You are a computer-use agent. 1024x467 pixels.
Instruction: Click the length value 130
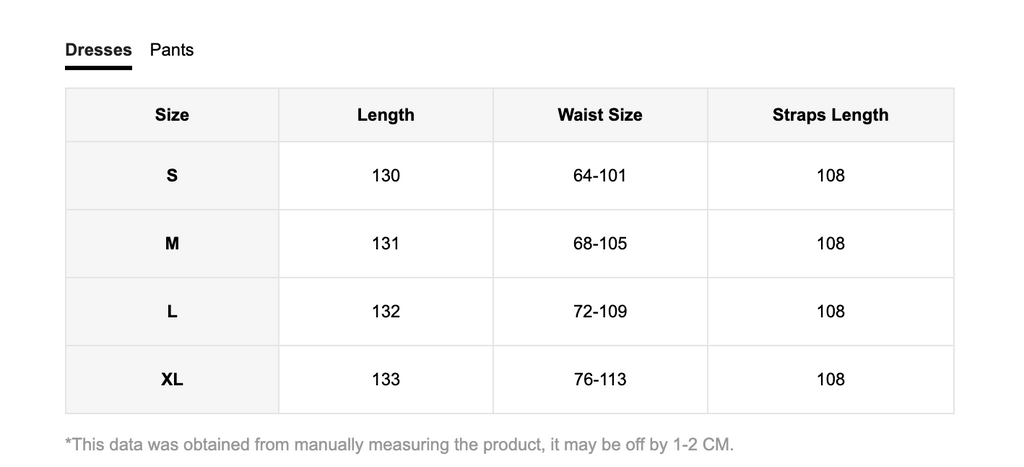(386, 176)
